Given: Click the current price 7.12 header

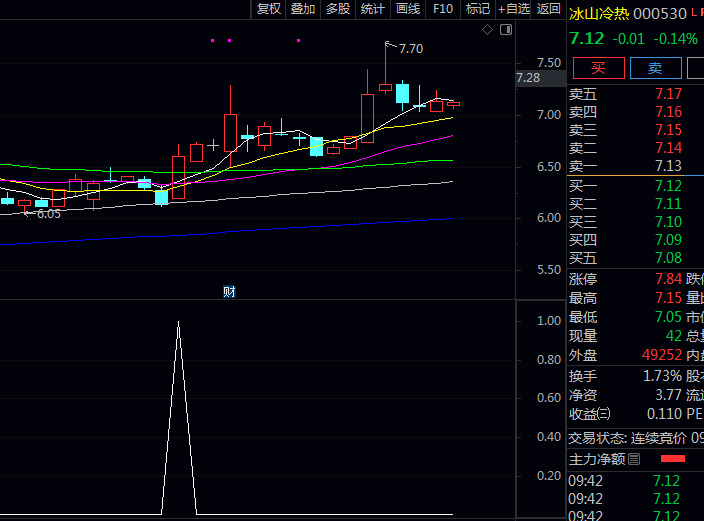Looking at the screenshot, I should click(x=587, y=39).
